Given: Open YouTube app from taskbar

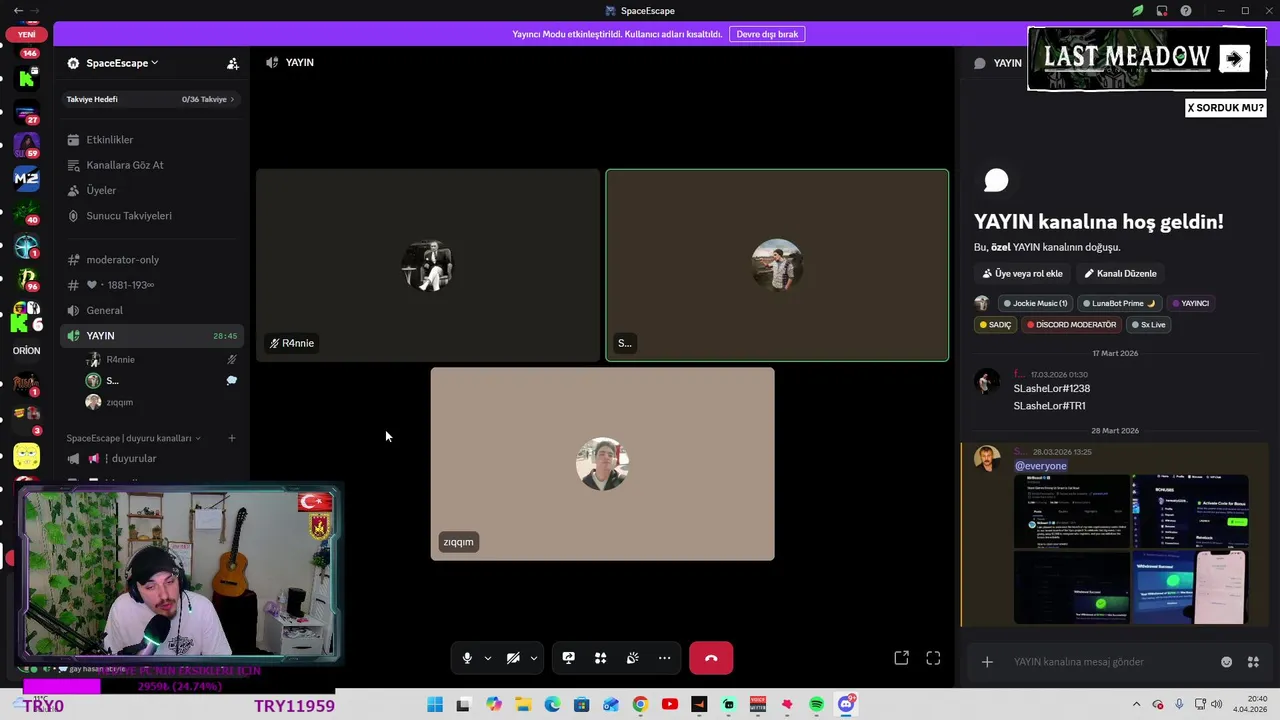Looking at the screenshot, I should [670, 705].
